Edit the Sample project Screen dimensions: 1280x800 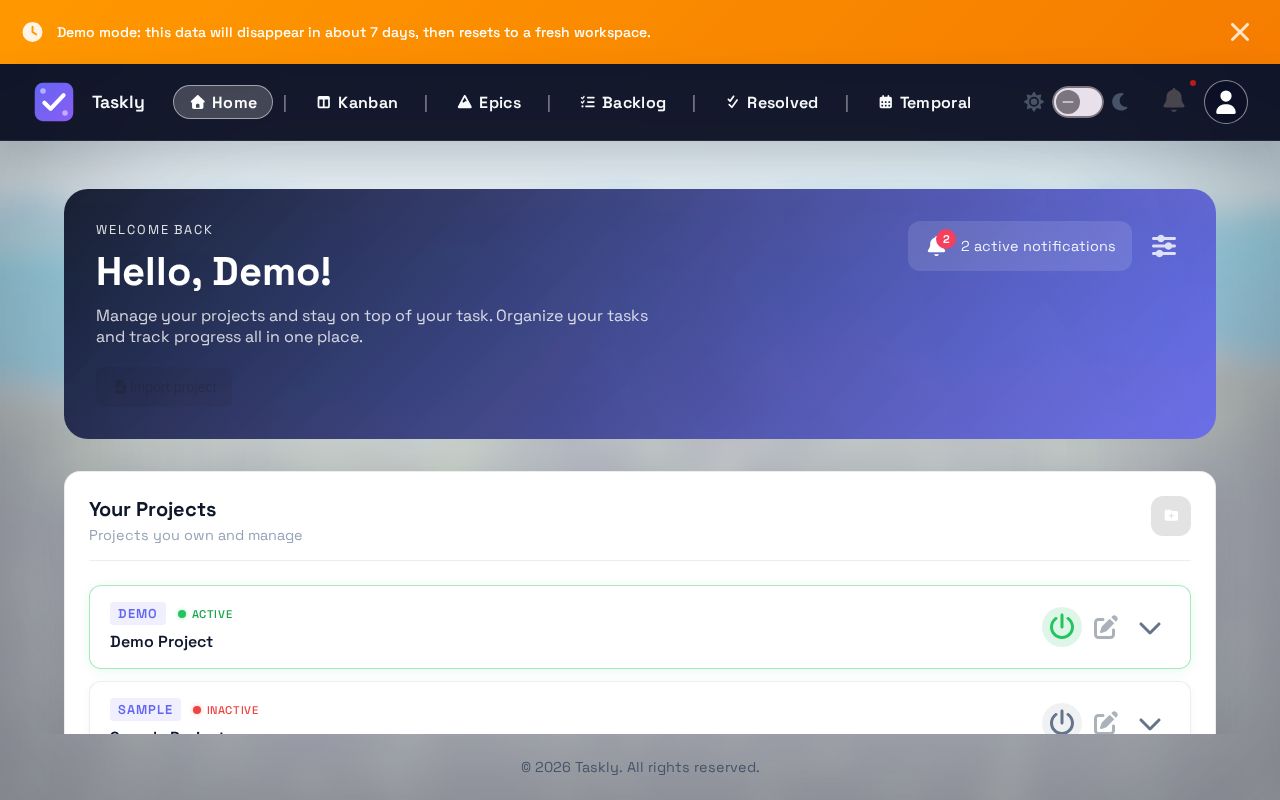point(1106,722)
